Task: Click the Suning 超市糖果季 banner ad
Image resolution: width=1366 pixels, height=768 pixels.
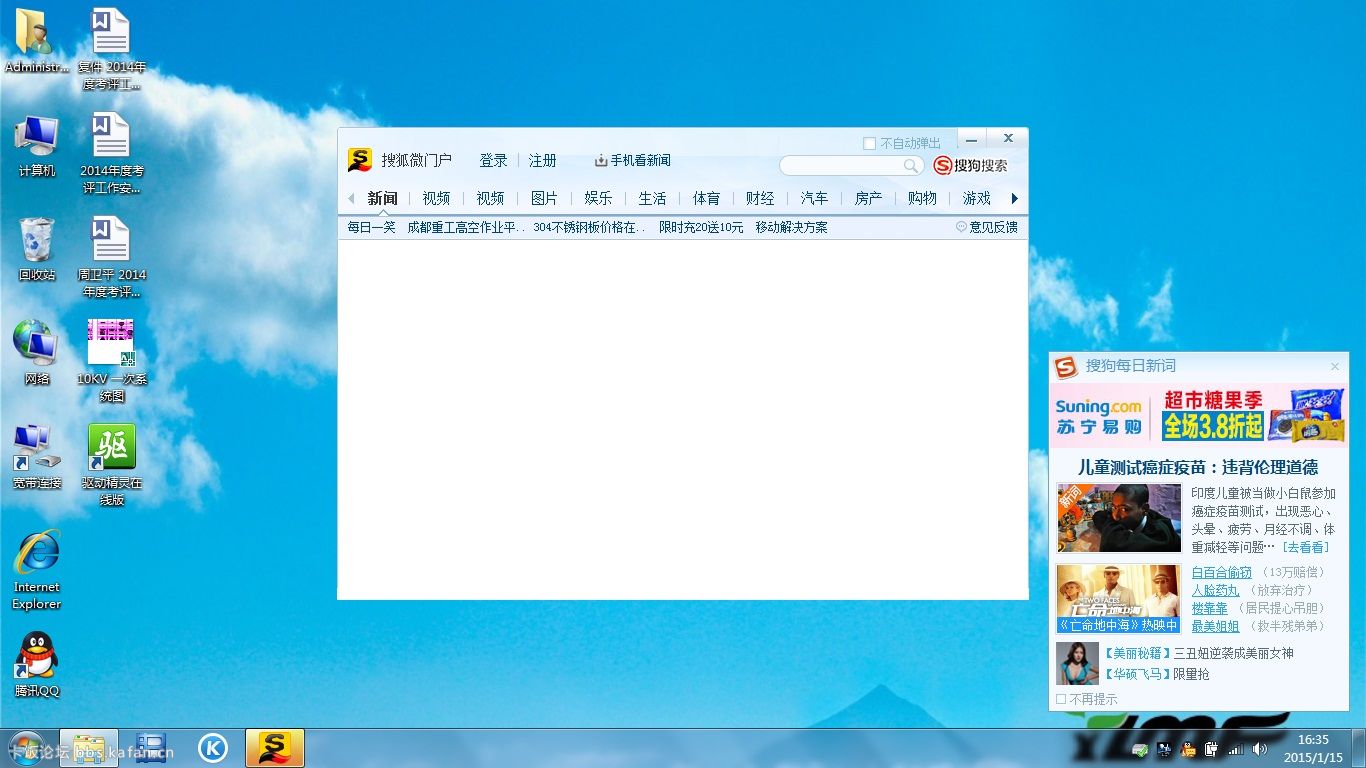Action: tap(1198, 417)
